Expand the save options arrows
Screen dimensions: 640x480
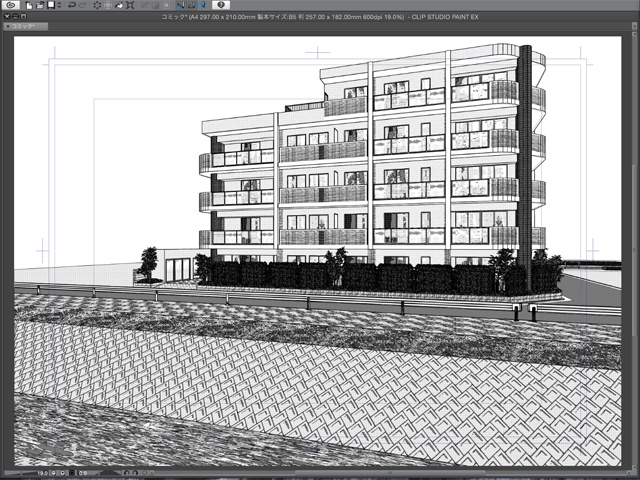59,5
